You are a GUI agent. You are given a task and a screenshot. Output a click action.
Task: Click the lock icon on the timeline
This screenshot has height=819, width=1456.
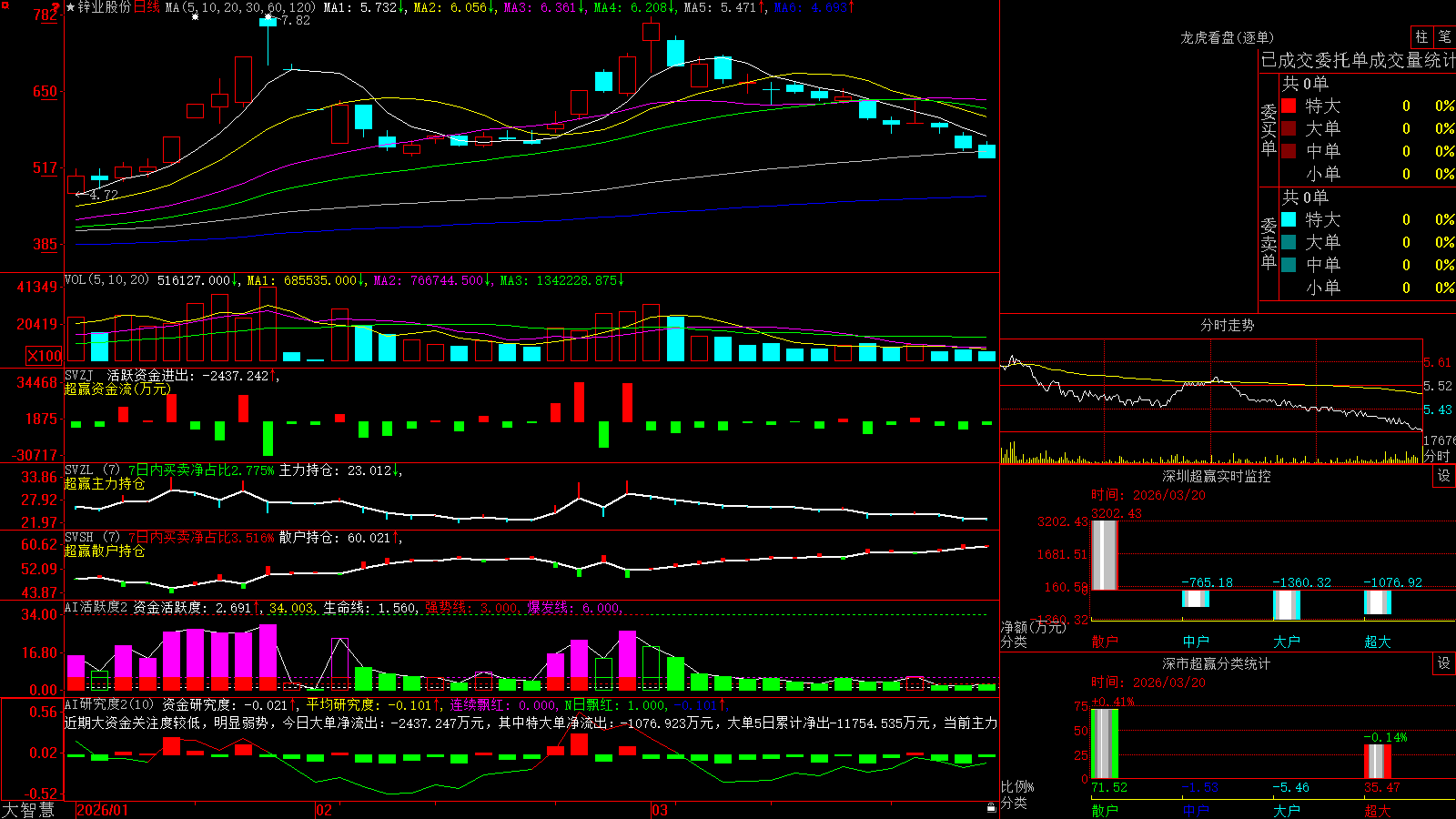pos(992,808)
